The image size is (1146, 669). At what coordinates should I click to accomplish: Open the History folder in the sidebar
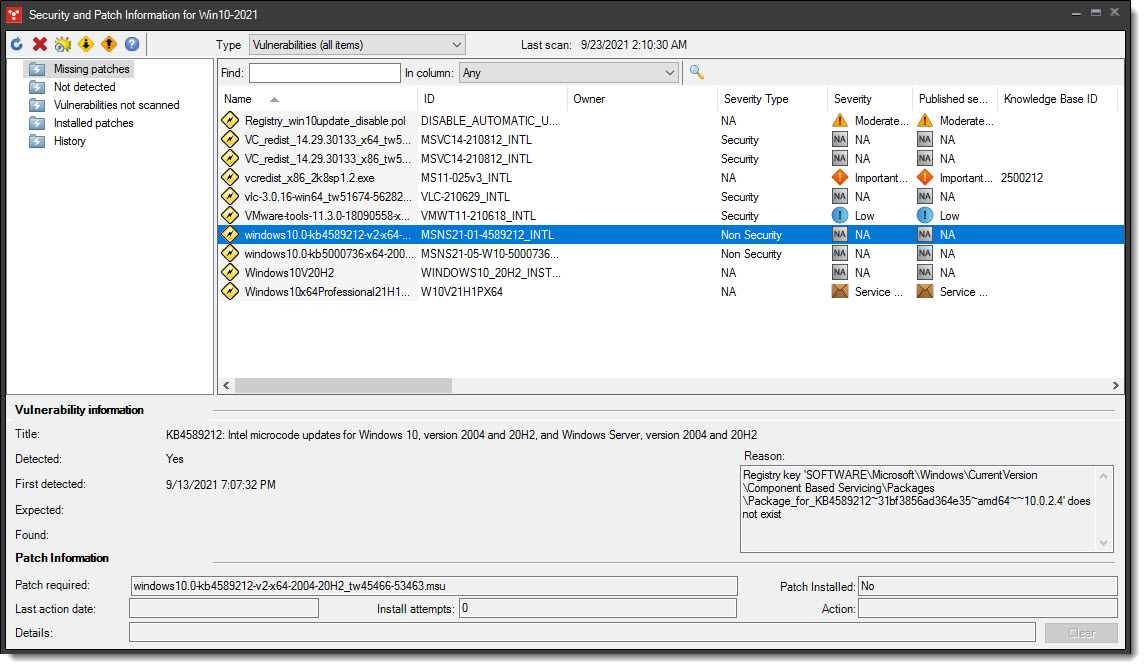69,141
